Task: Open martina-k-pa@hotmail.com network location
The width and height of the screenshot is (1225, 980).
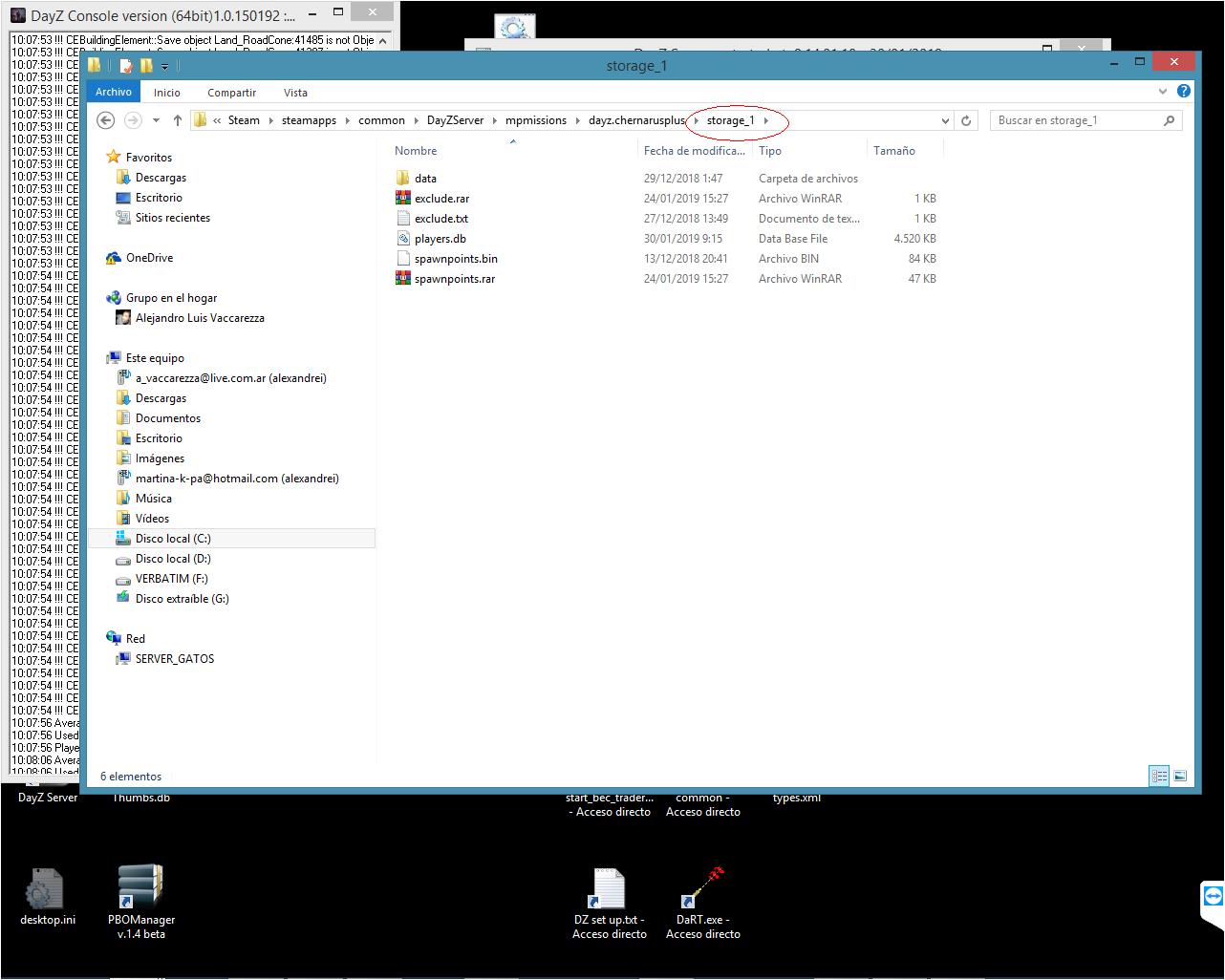Action: 237,479
